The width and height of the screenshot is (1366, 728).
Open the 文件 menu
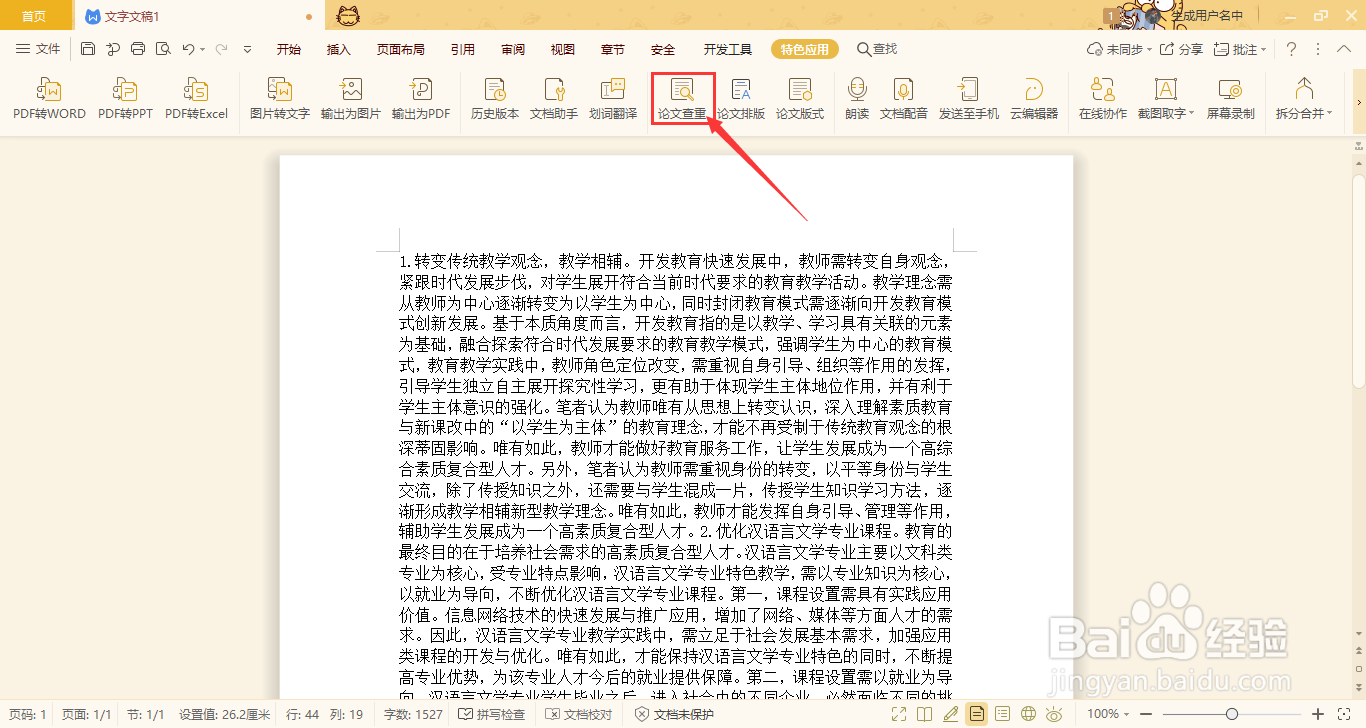(x=46, y=48)
